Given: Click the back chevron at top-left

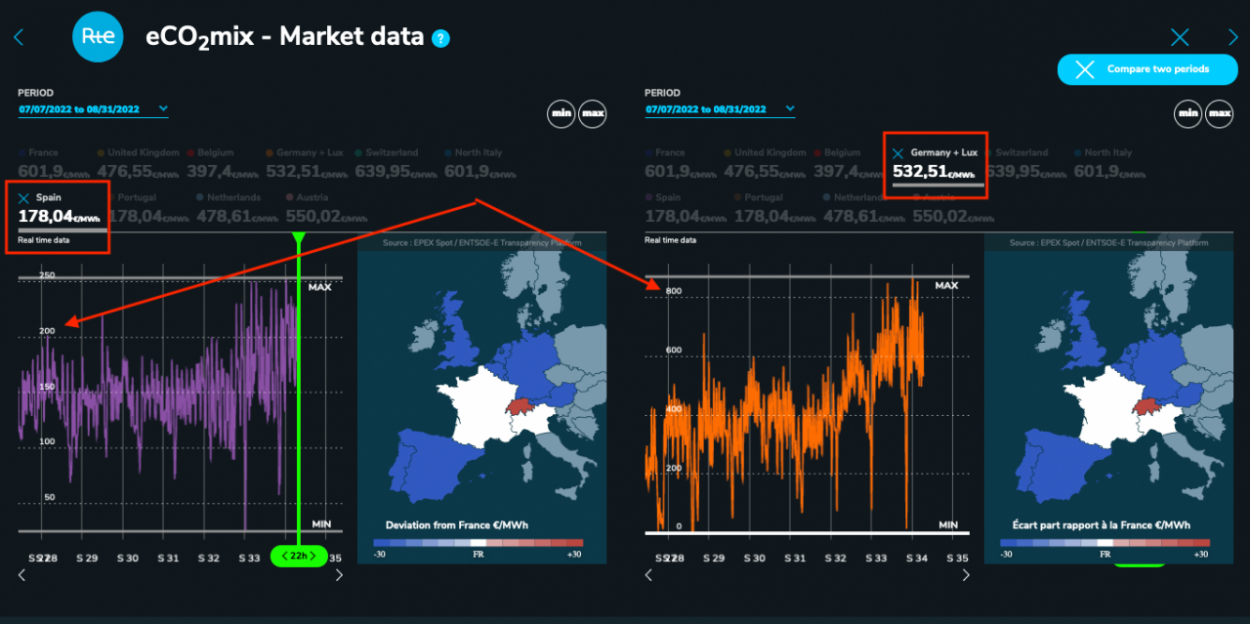Looking at the screenshot, I should point(18,37).
